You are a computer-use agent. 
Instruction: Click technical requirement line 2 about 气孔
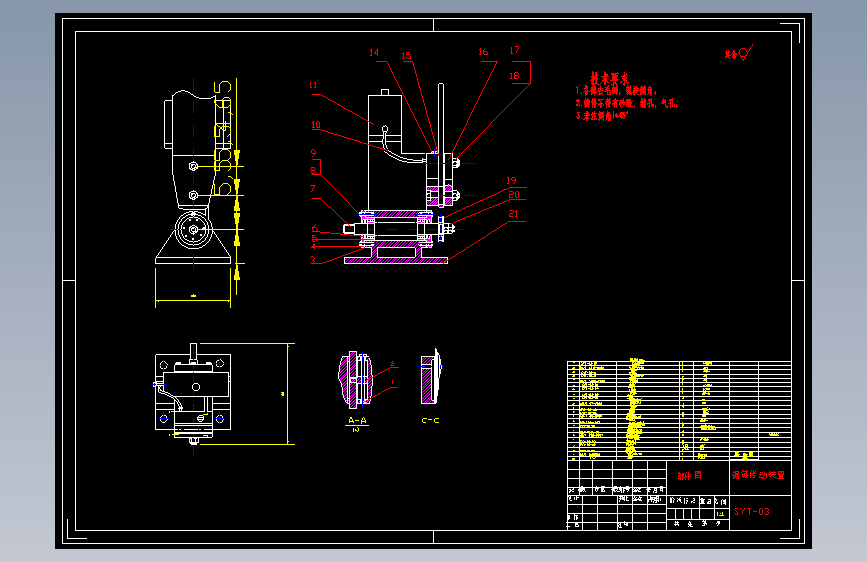[626, 103]
